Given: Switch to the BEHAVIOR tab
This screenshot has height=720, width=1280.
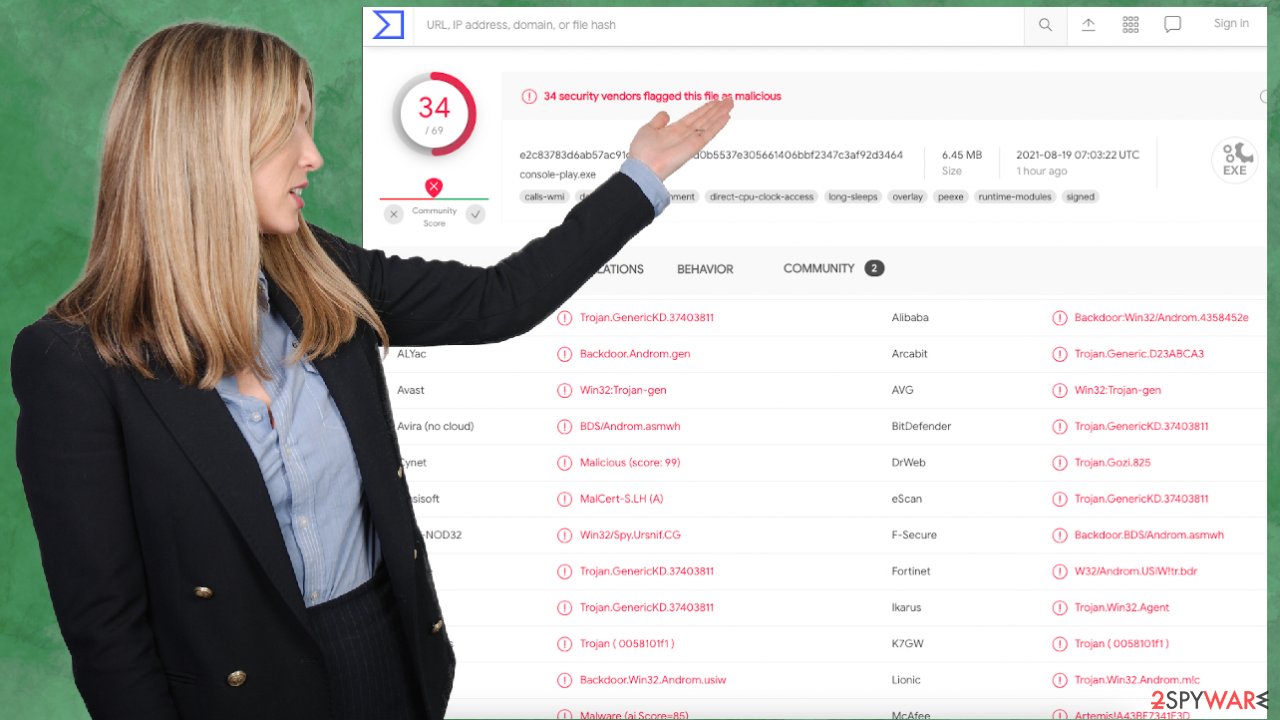Looking at the screenshot, I should click(x=705, y=269).
